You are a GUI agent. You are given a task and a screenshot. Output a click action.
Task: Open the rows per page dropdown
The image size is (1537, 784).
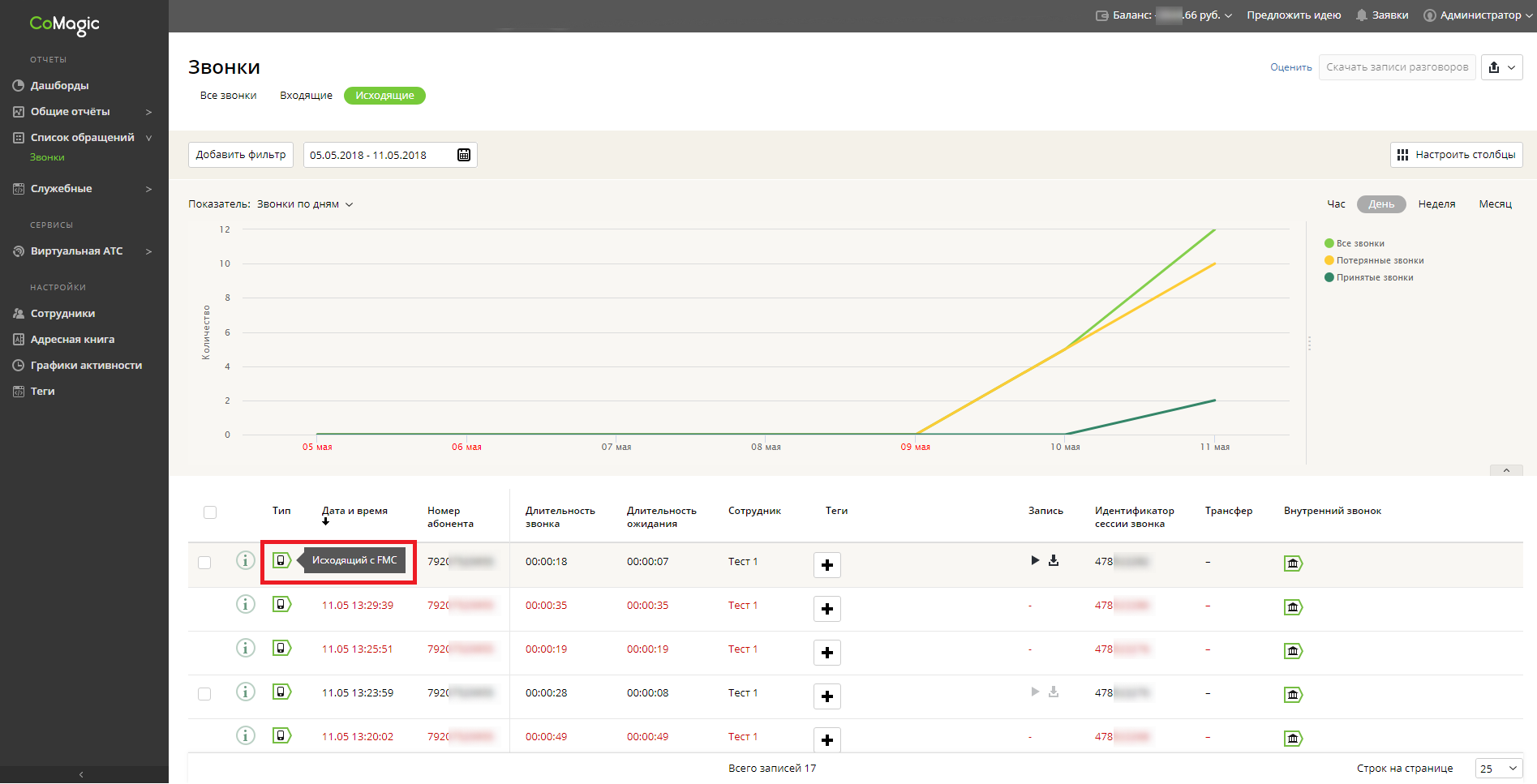(x=1498, y=769)
